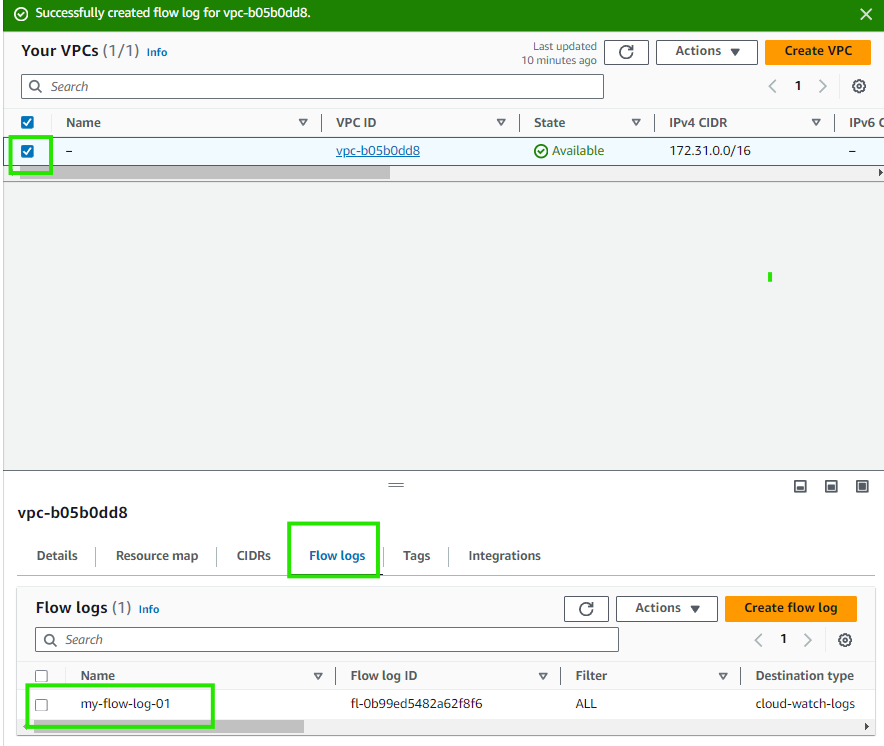Open the vpc-b05b0dd8 VPC ID link
Image resolution: width=884 pixels, height=746 pixels.
pos(378,151)
